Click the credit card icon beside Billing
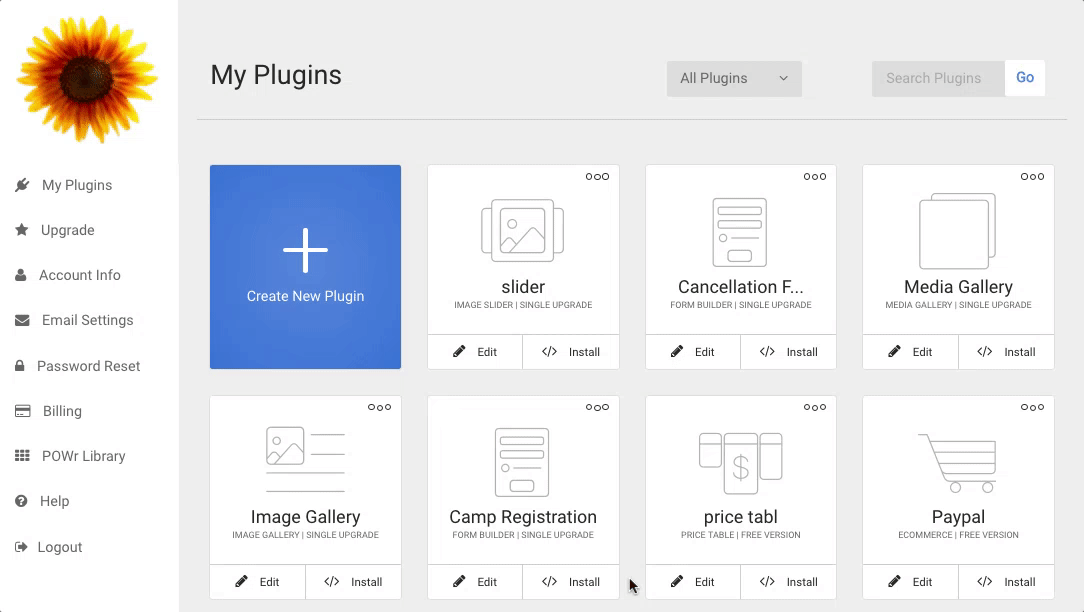 click(22, 411)
